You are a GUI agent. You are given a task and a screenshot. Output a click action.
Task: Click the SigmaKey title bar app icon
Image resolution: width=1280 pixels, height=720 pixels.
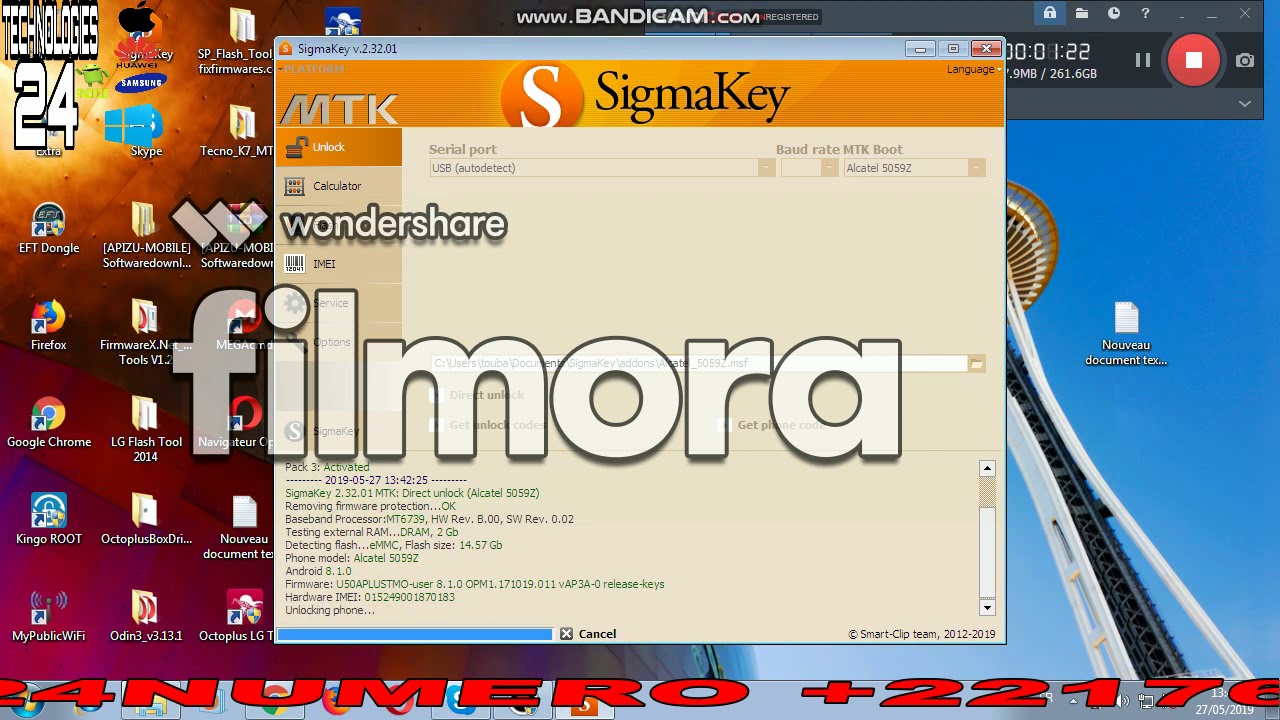coord(286,48)
